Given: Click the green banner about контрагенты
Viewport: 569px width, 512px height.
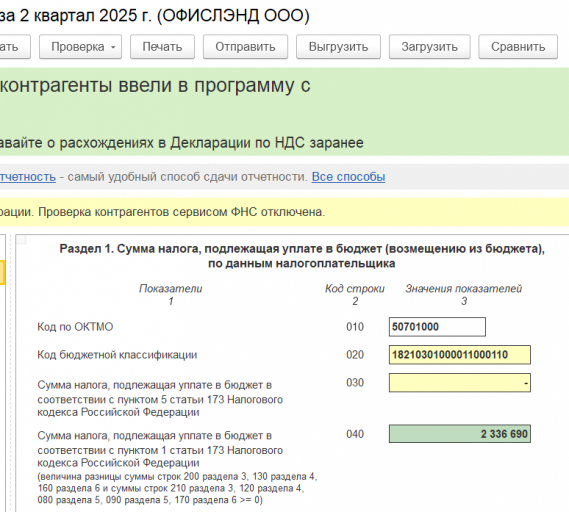Looking at the screenshot, I should coord(284,112).
